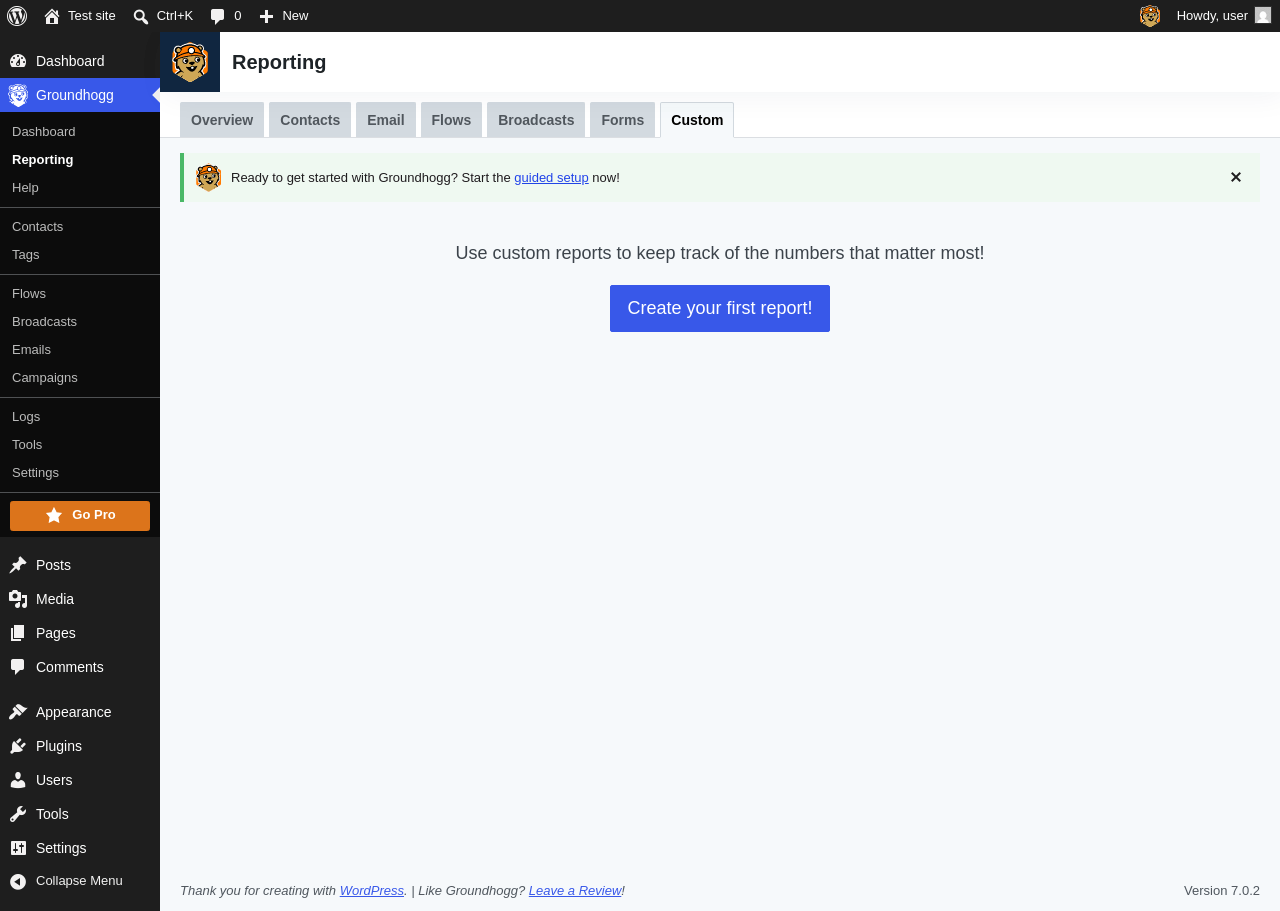The width and height of the screenshot is (1280, 911).
Task: Select the Custom reporting tab
Action: (x=697, y=120)
